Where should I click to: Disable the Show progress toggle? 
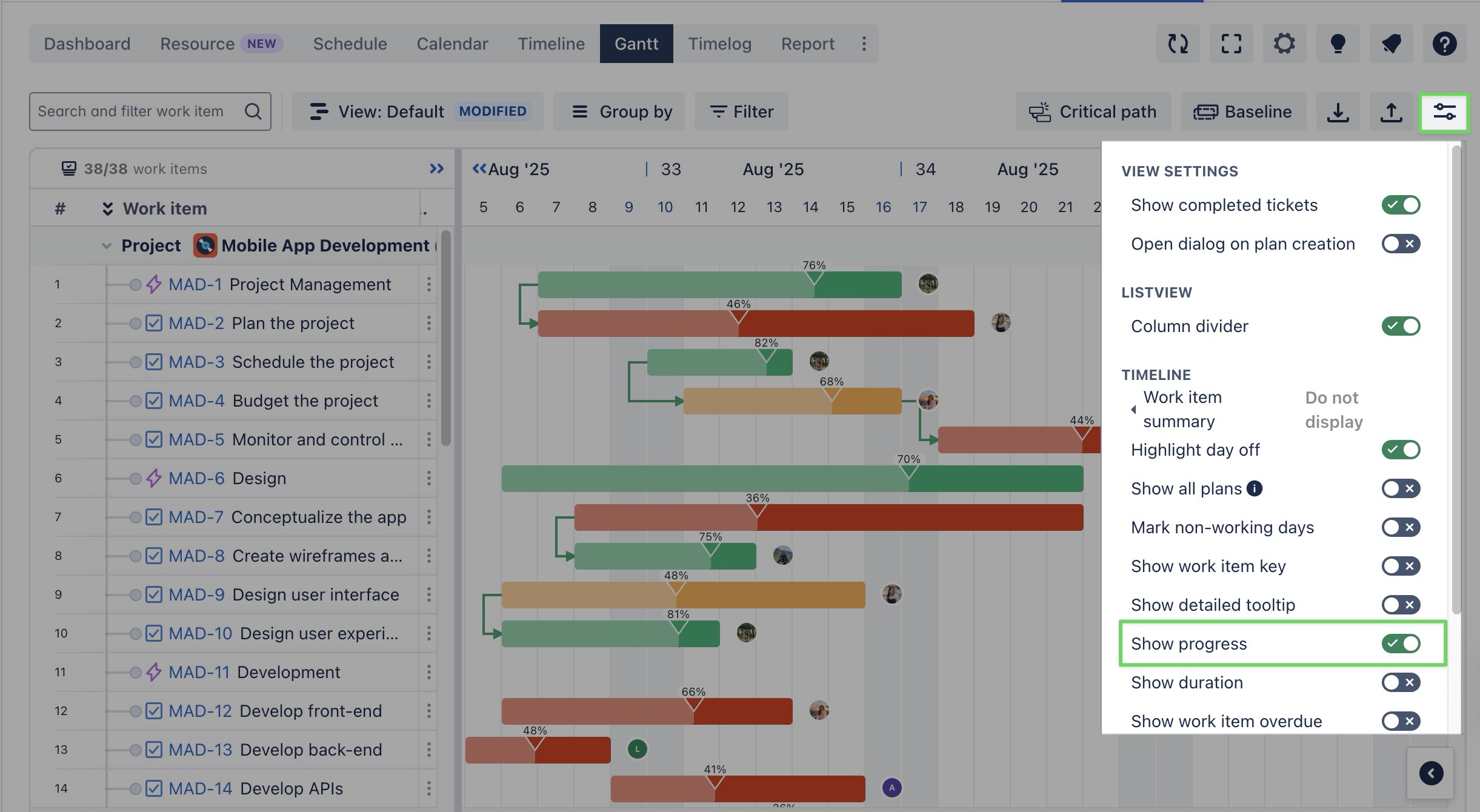tap(1401, 644)
